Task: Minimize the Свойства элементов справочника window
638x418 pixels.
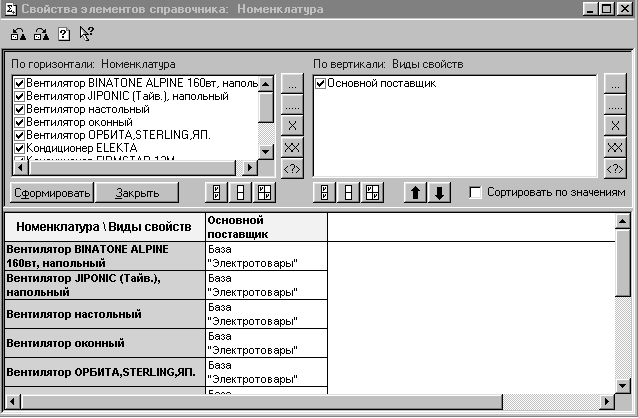Action: click(x=590, y=9)
